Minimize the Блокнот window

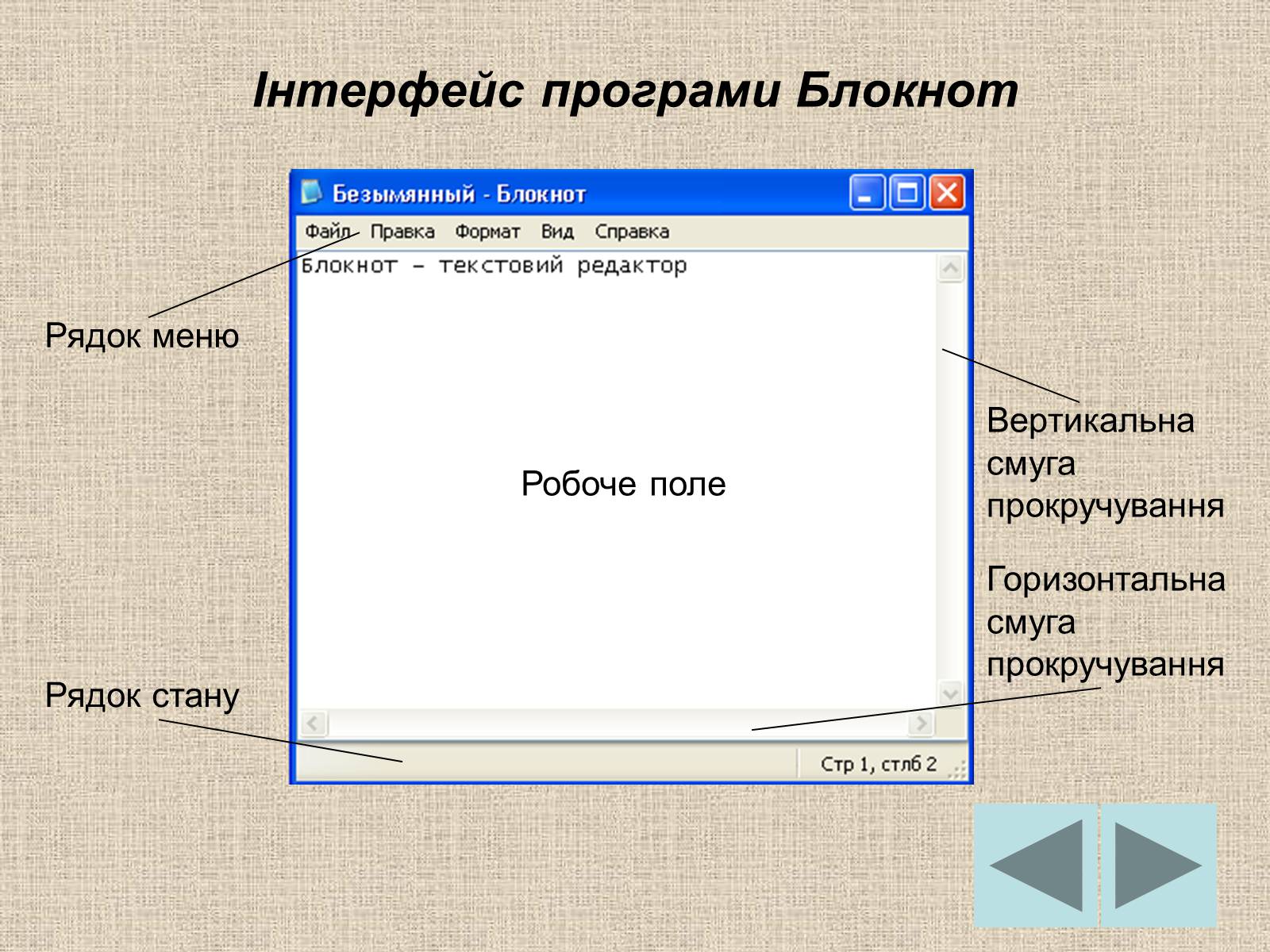pyautogui.click(x=867, y=193)
